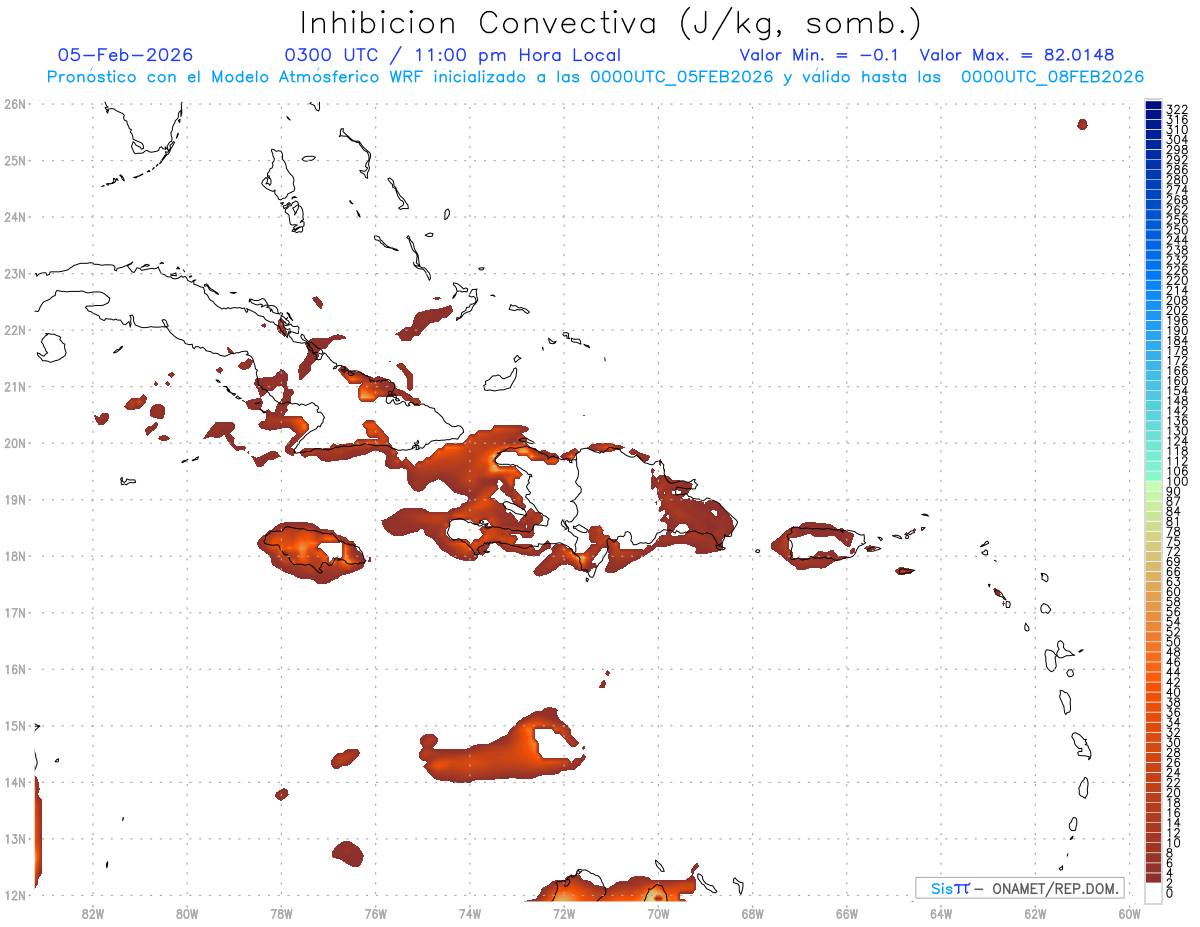Click the "60" value on the color scale
This screenshot has height=927, width=1200.
coord(1174,592)
